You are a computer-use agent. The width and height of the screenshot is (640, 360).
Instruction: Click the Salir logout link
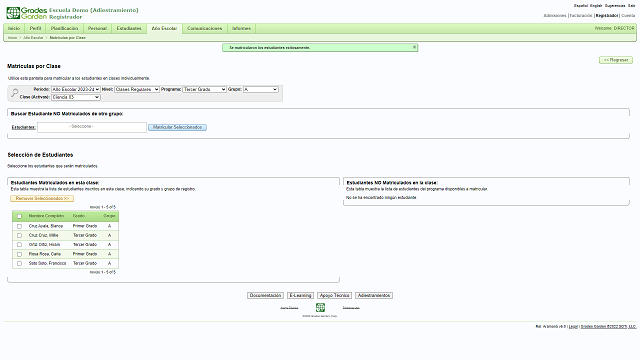(631, 6)
